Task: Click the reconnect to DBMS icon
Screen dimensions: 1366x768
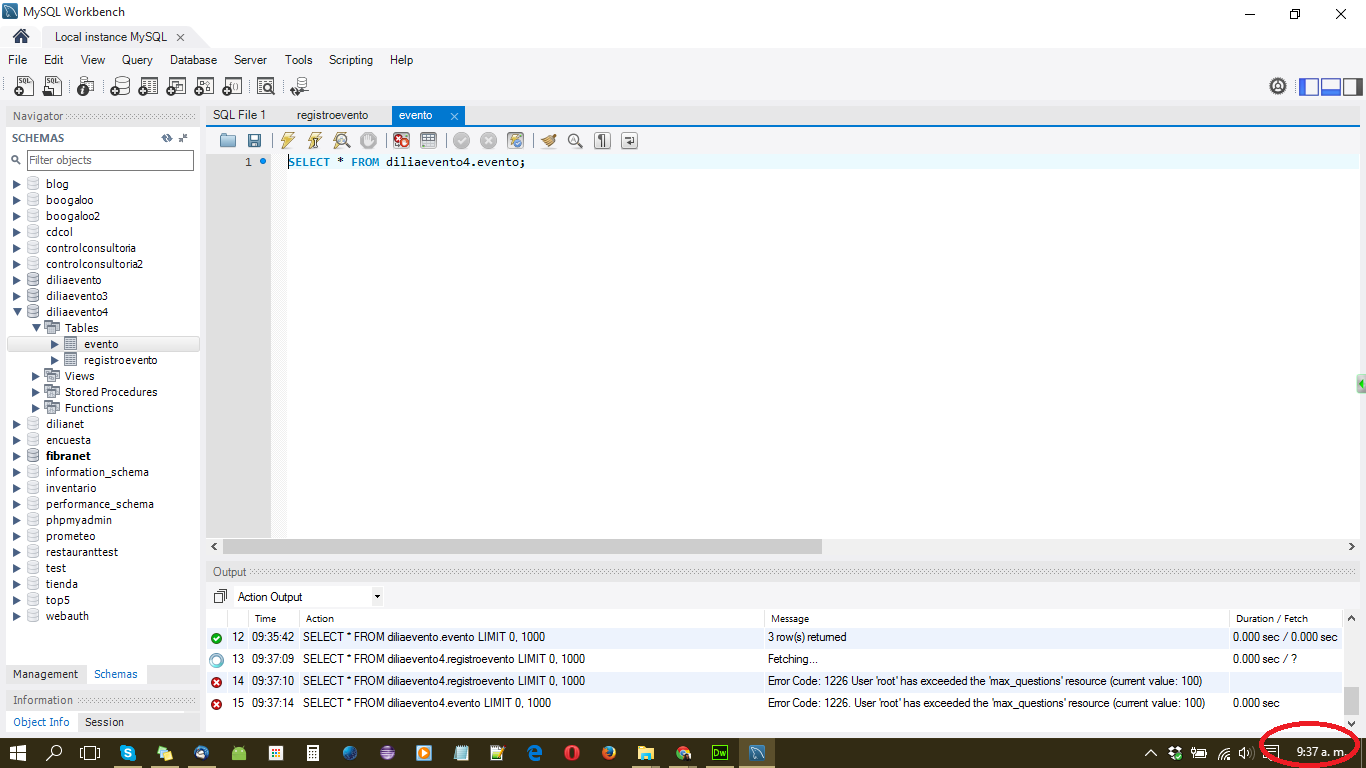Action: click(299, 87)
